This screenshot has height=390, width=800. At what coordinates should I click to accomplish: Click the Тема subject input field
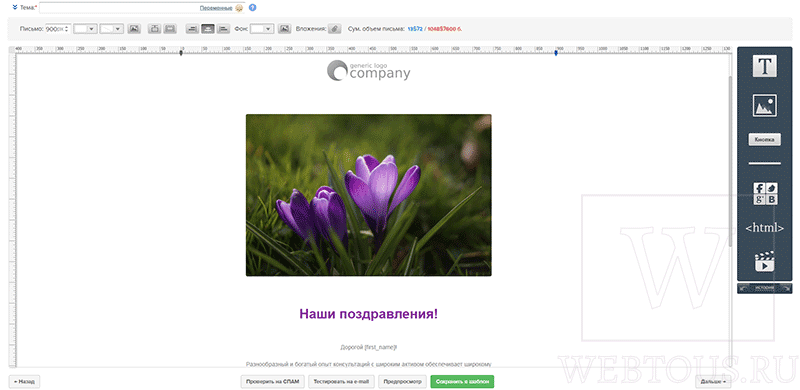click(142, 8)
